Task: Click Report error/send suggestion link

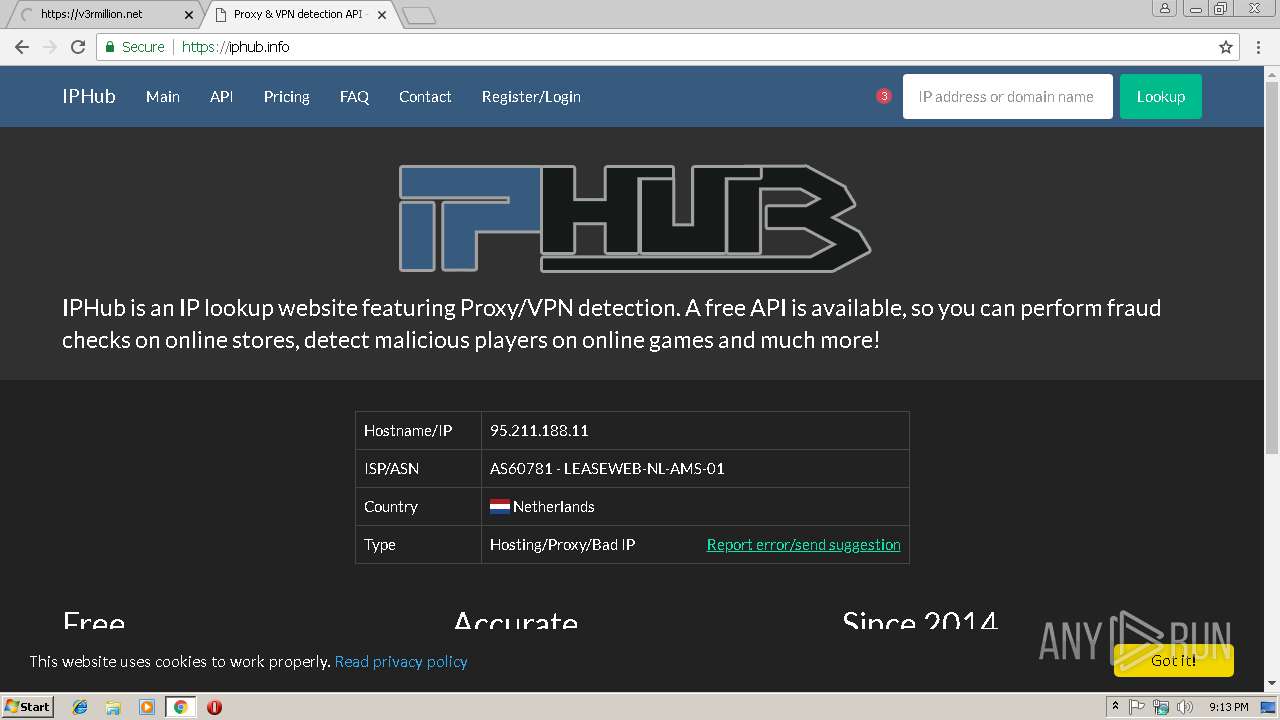Action: [803, 545]
